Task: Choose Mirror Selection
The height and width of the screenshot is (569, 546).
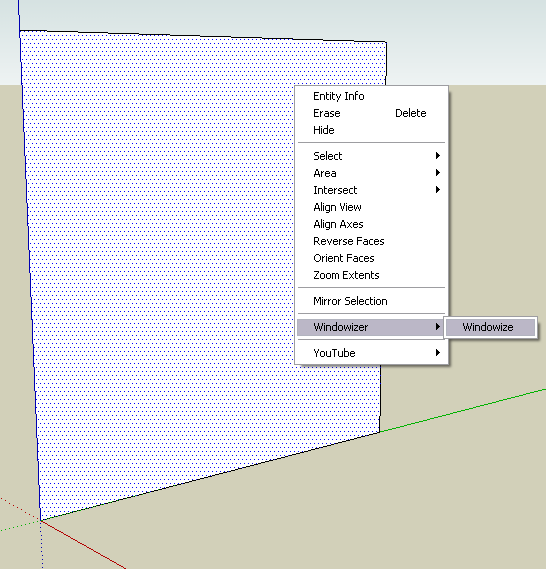Action: click(x=371, y=301)
